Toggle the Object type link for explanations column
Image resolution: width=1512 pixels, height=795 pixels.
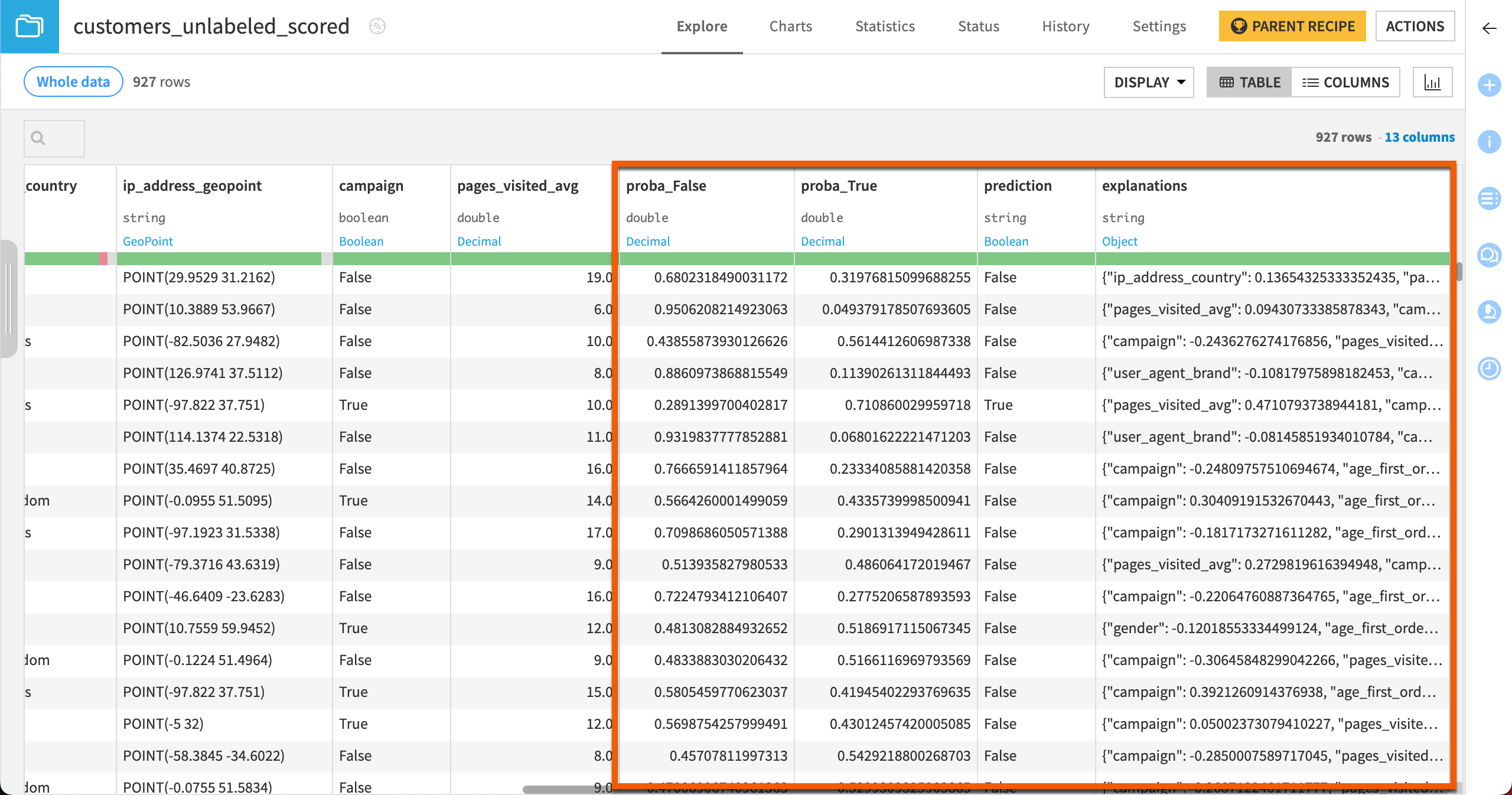(x=1120, y=241)
